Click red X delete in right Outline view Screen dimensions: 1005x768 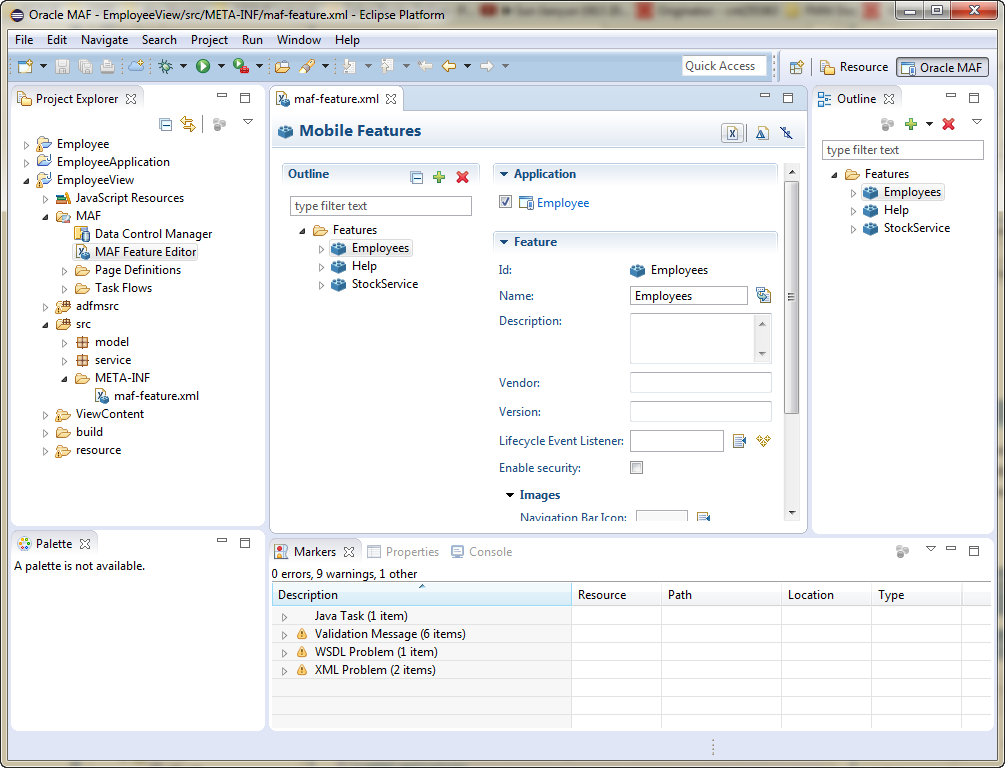[x=949, y=124]
